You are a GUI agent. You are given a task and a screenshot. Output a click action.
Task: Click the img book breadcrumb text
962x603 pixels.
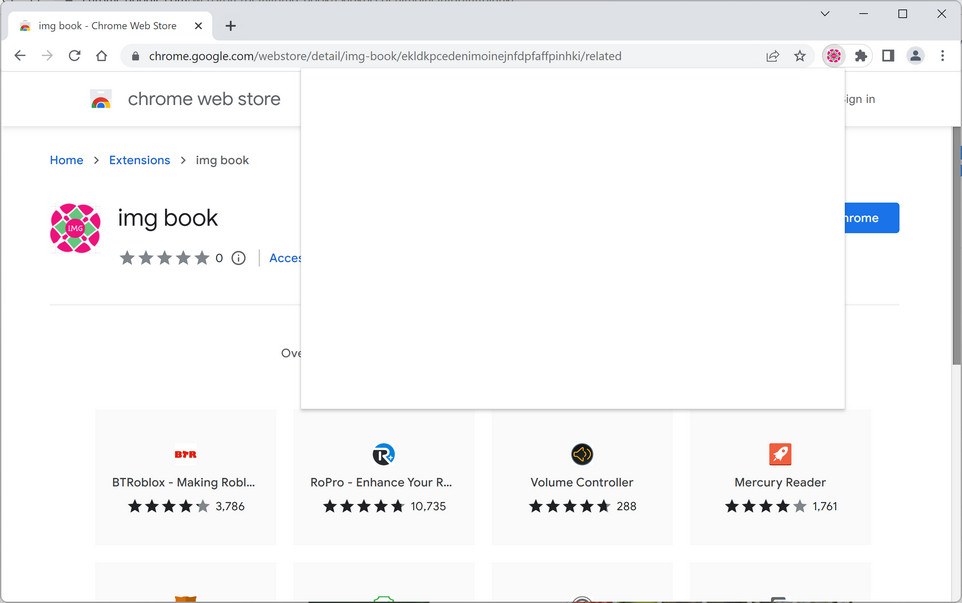(x=222, y=160)
